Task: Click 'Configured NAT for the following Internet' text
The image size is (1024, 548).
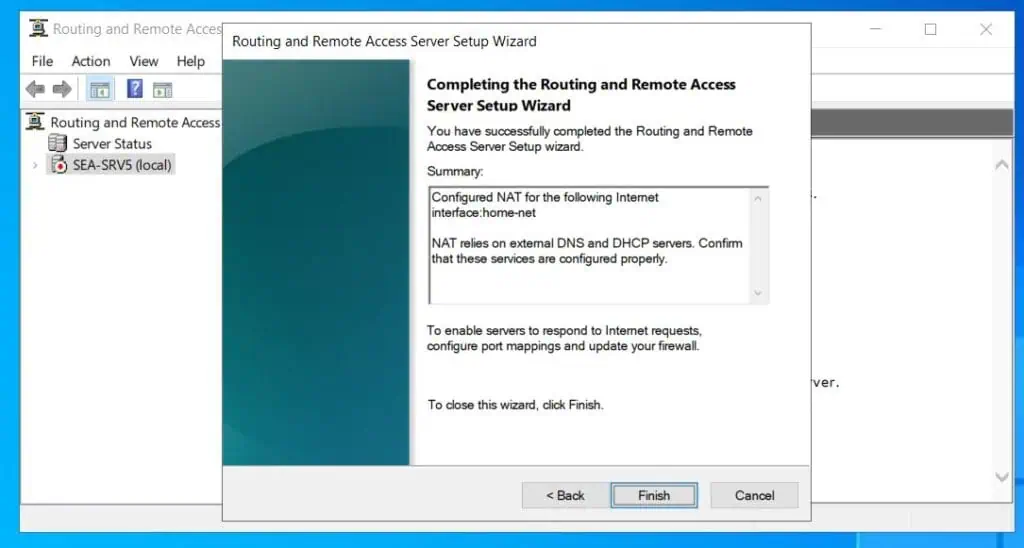Action: [x=545, y=197]
